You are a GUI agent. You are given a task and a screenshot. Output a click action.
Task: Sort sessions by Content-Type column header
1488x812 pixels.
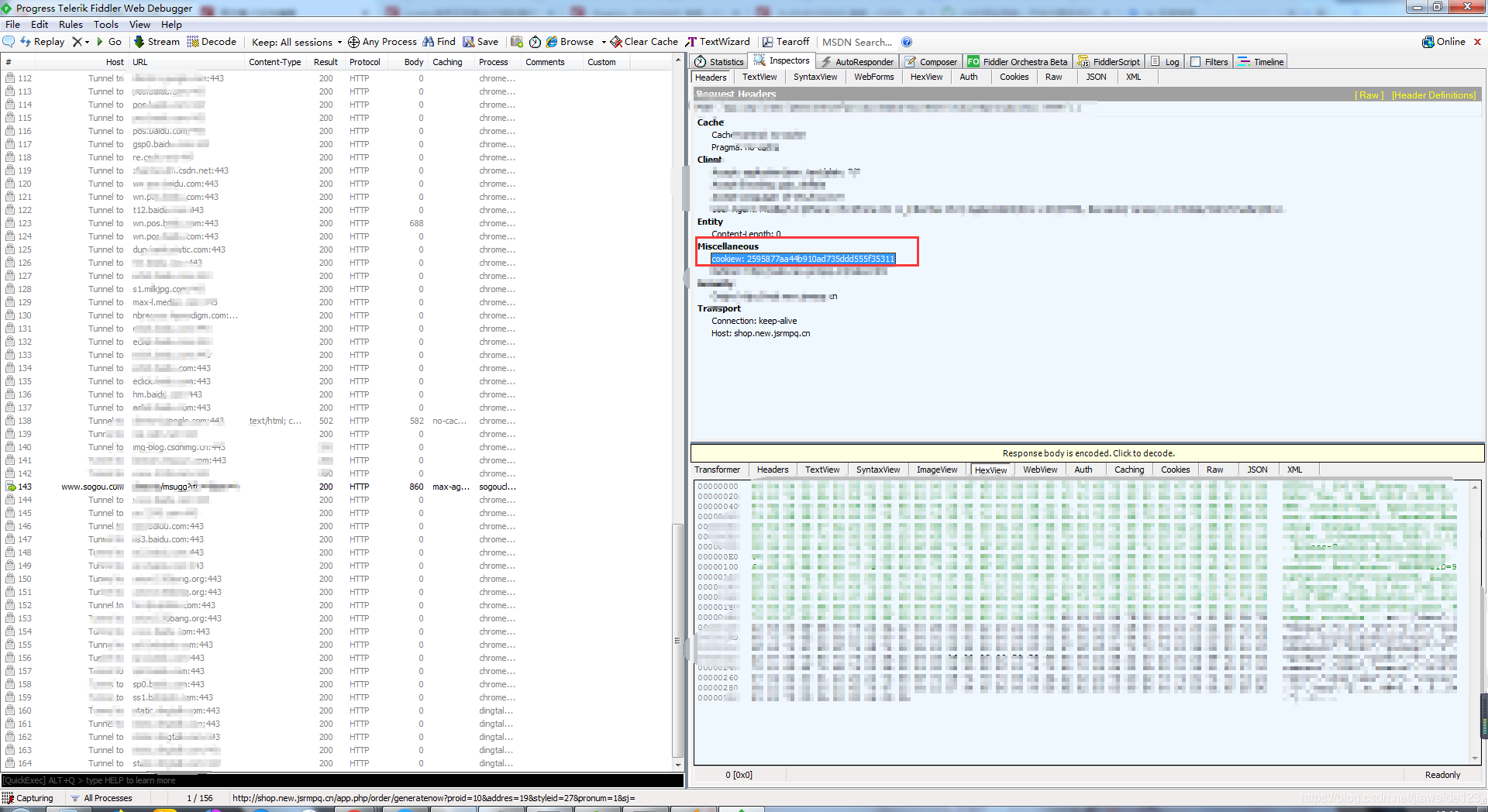[x=276, y=62]
